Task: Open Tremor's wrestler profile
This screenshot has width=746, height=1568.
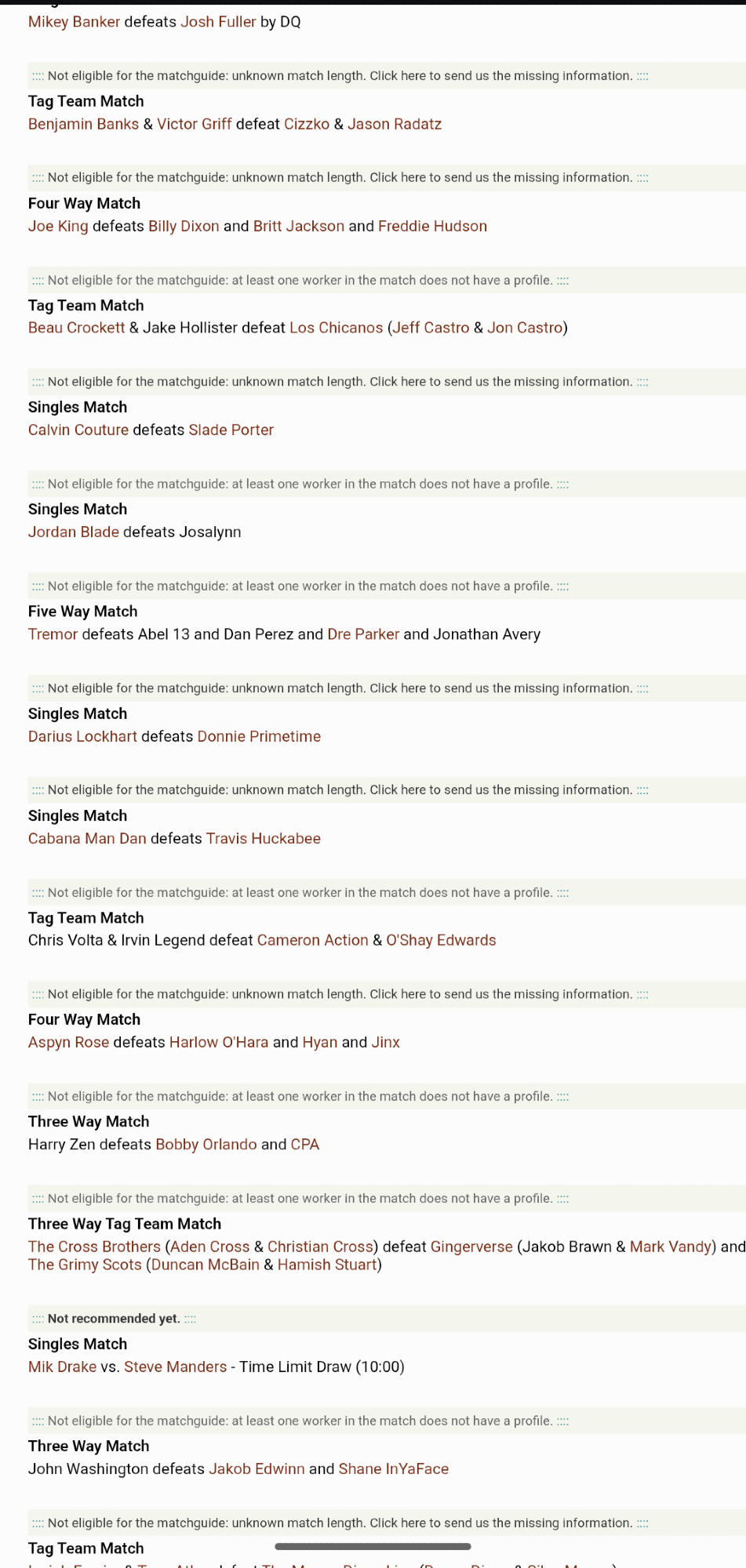Action: point(53,634)
